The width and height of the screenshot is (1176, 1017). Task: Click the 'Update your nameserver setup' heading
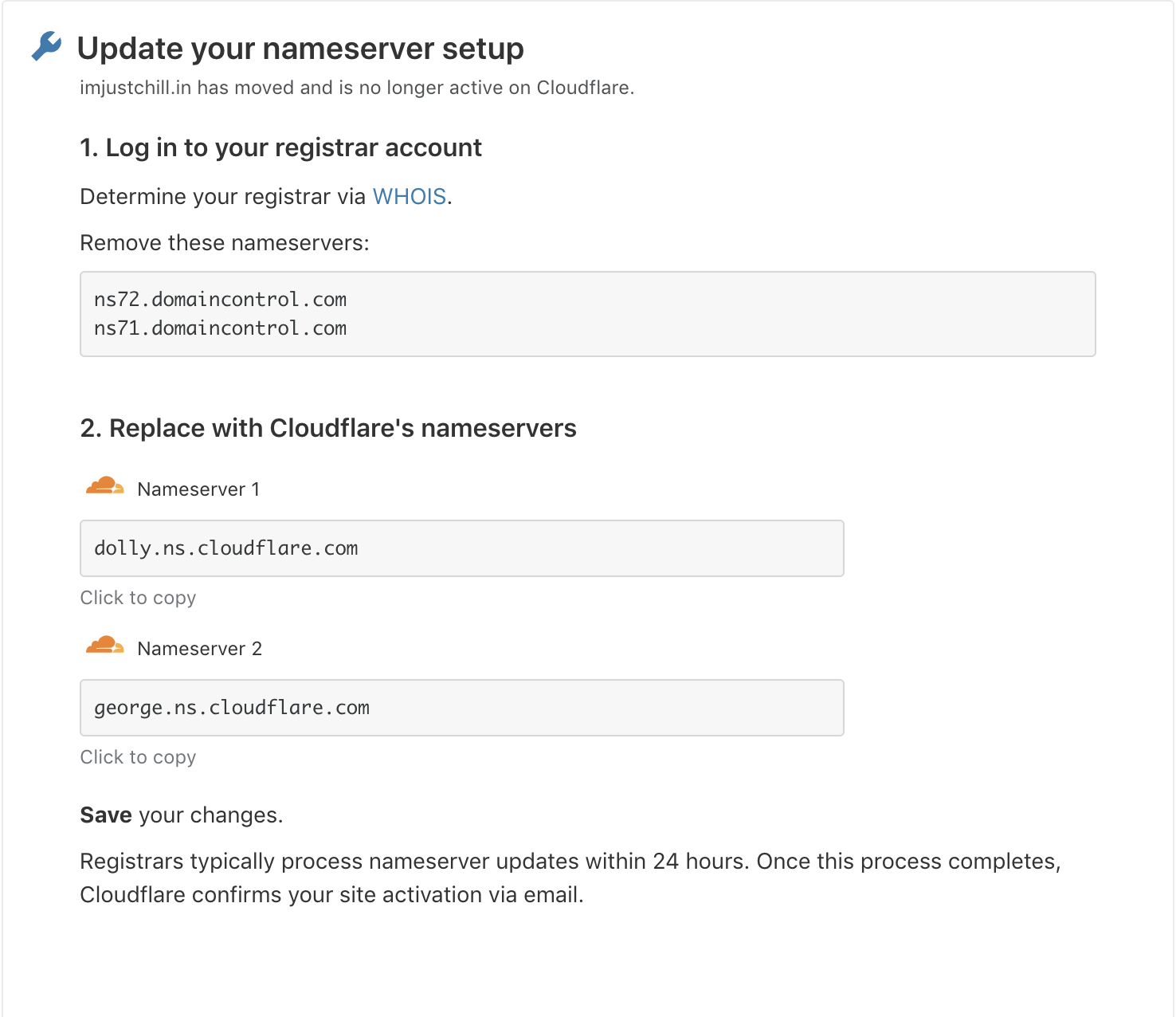300,49
